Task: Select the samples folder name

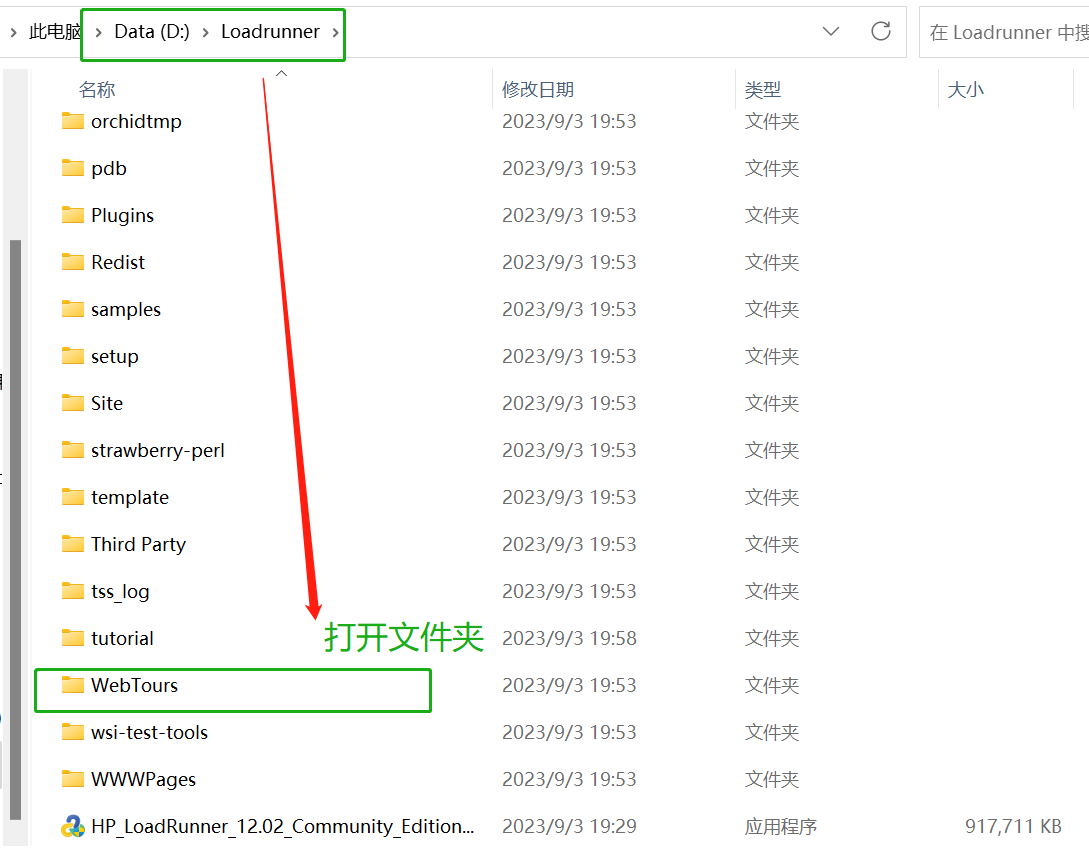Action: coord(126,309)
